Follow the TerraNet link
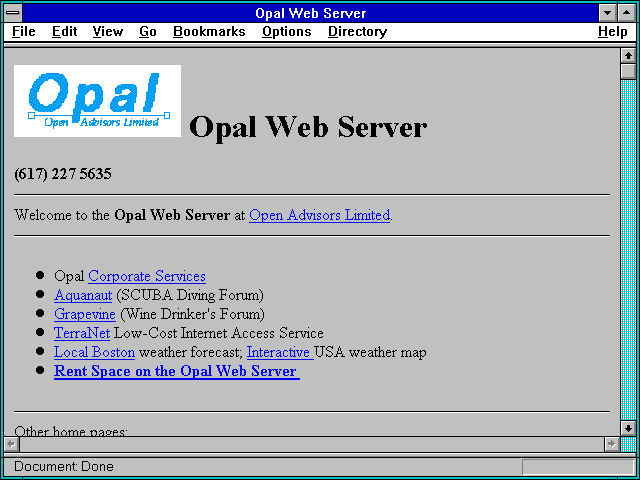The width and height of the screenshot is (640, 480). coord(82,333)
